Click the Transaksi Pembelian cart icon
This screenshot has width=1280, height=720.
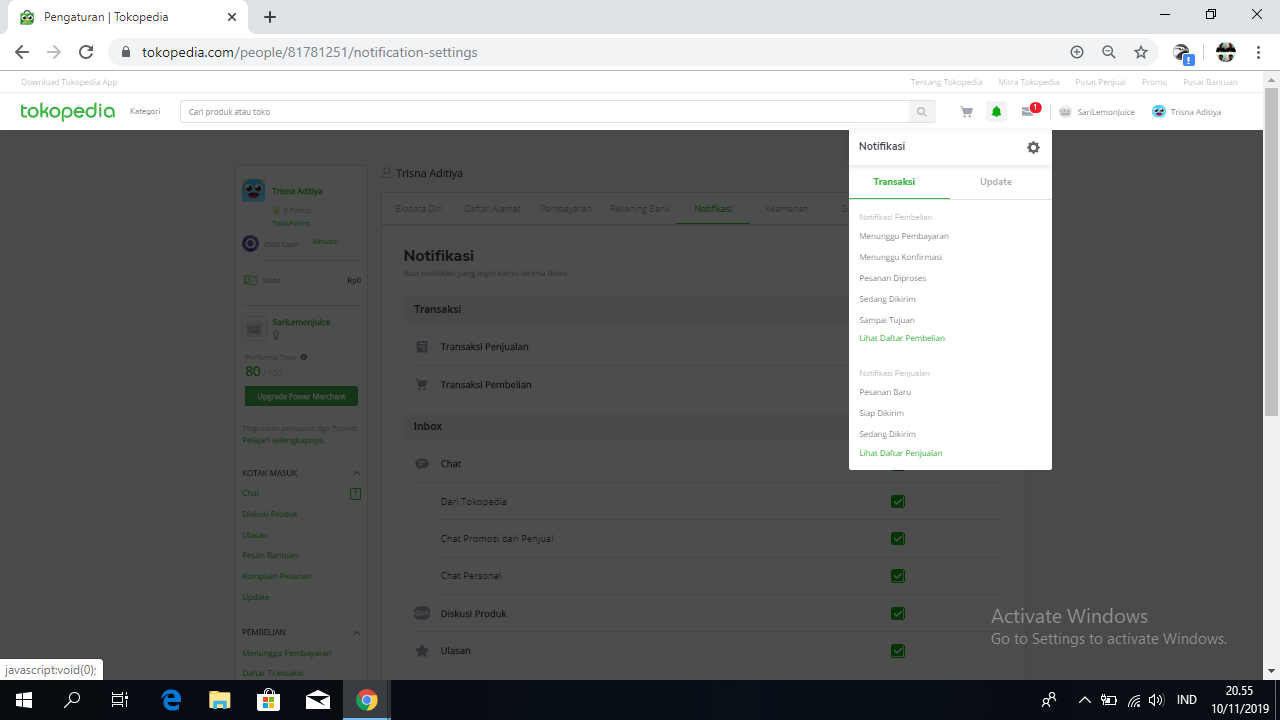tap(421, 385)
